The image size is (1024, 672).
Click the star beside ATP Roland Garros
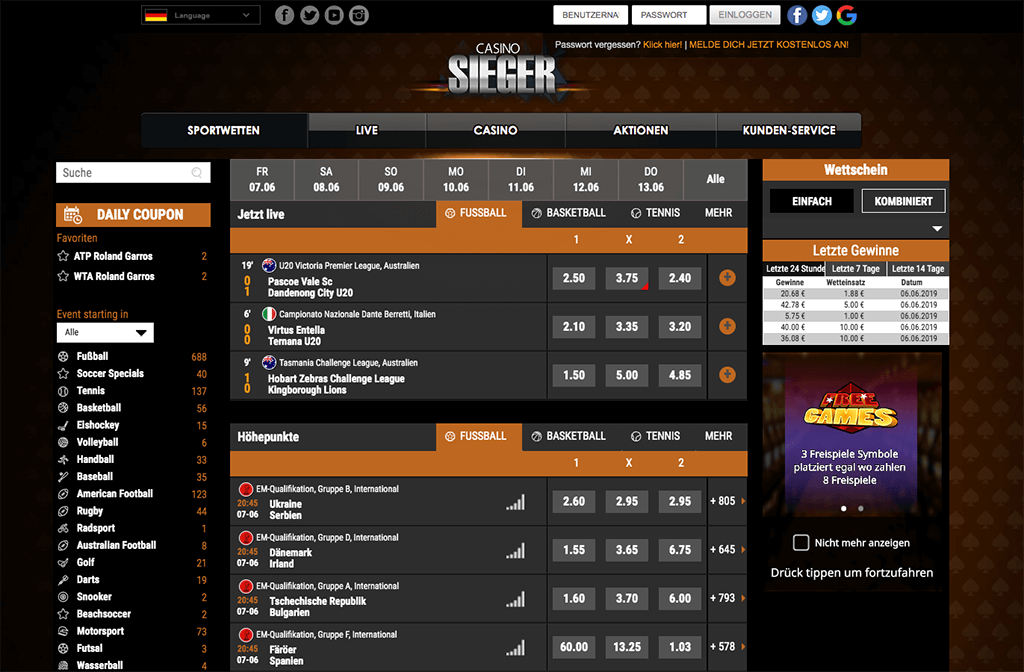(x=63, y=256)
